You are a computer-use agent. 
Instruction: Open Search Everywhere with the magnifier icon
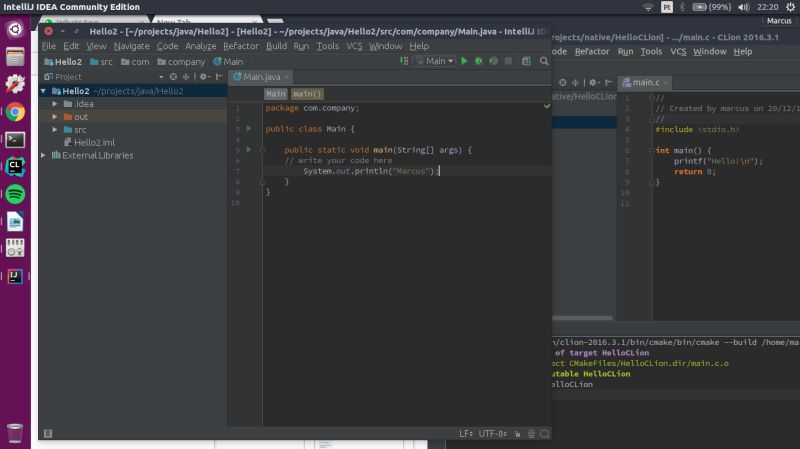(544, 61)
